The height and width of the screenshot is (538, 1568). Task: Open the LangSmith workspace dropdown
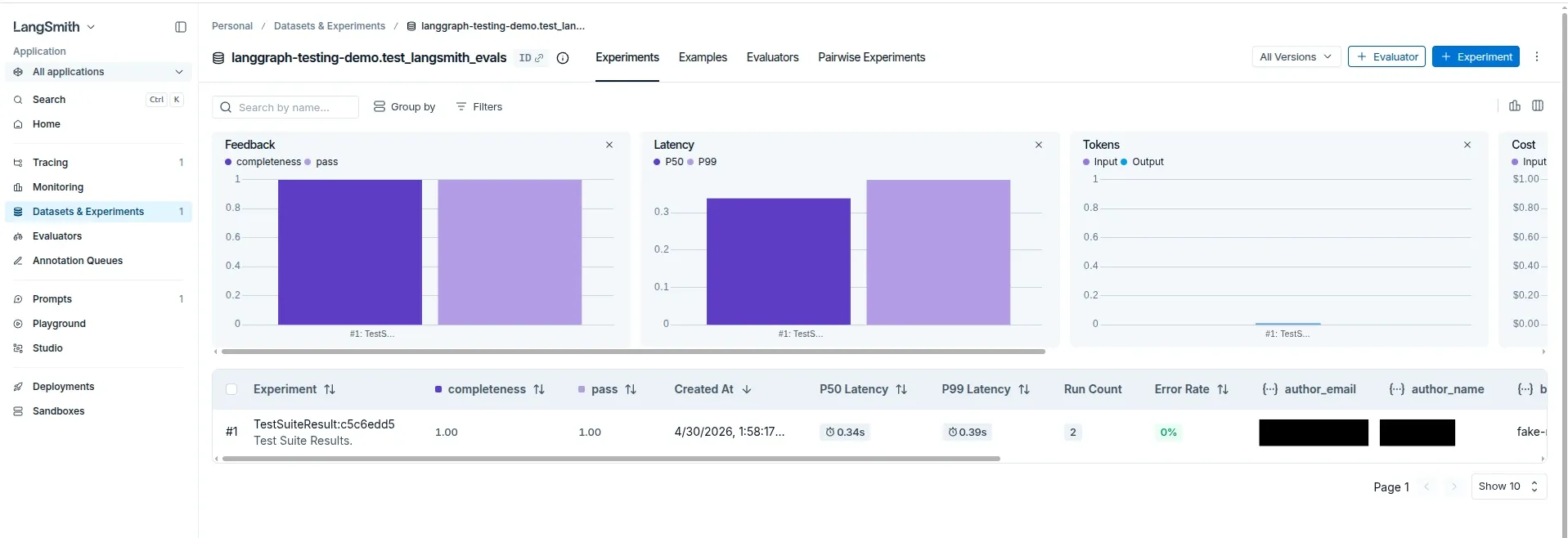click(x=54, y=27)
